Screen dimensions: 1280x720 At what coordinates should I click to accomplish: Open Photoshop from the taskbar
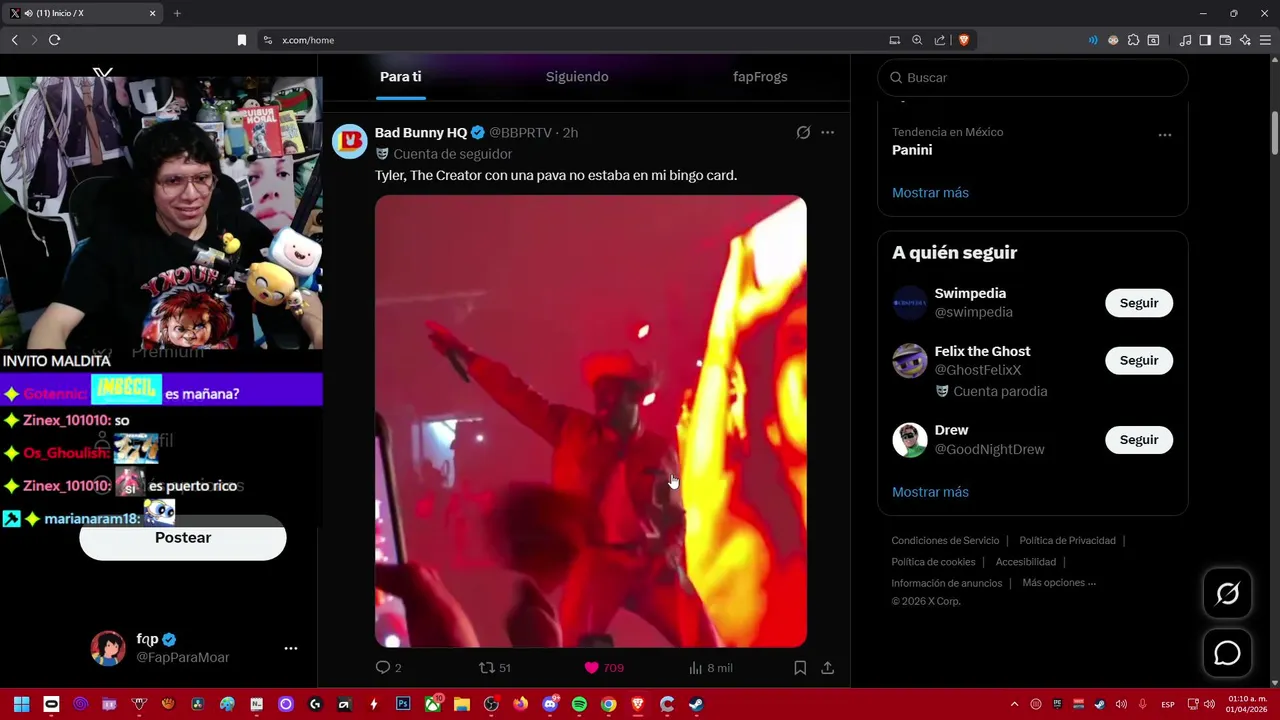click(x=403, y=704)
